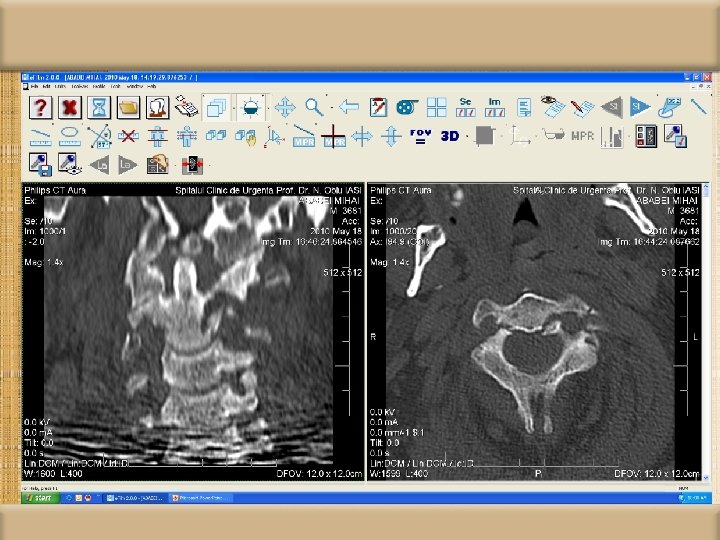Select the line ruler measurement tool
The width and height of the screenshot is (720, 540).
pos(40,137)
